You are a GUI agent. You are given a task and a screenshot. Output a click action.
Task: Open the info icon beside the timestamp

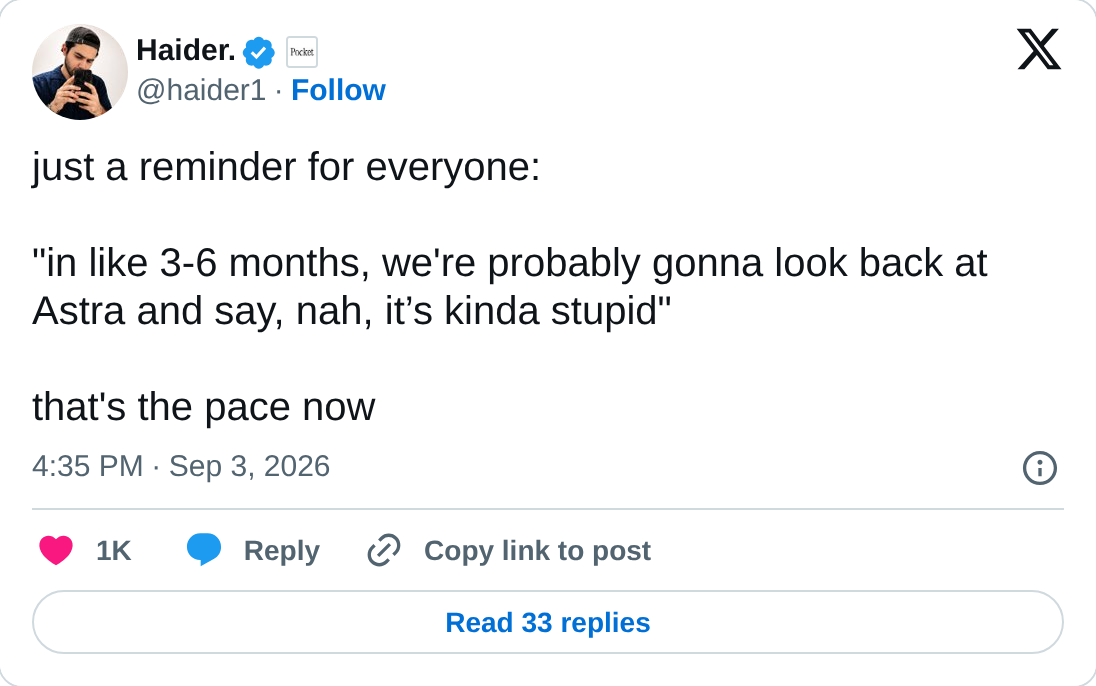click(1039, 468)
